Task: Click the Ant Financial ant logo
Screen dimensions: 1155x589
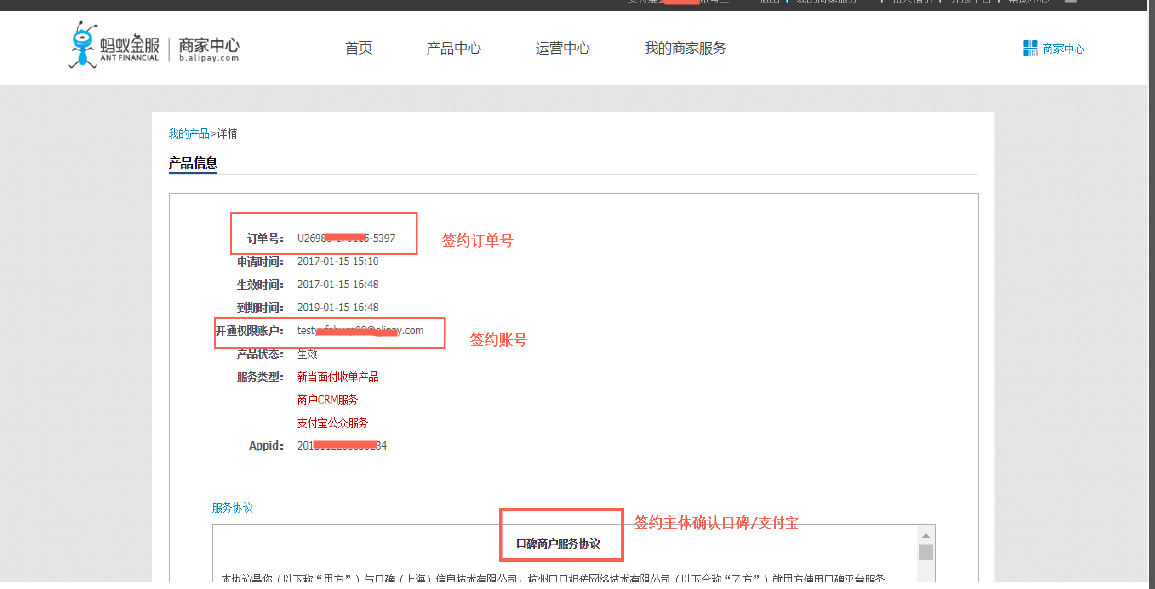Action: point(83,45)
